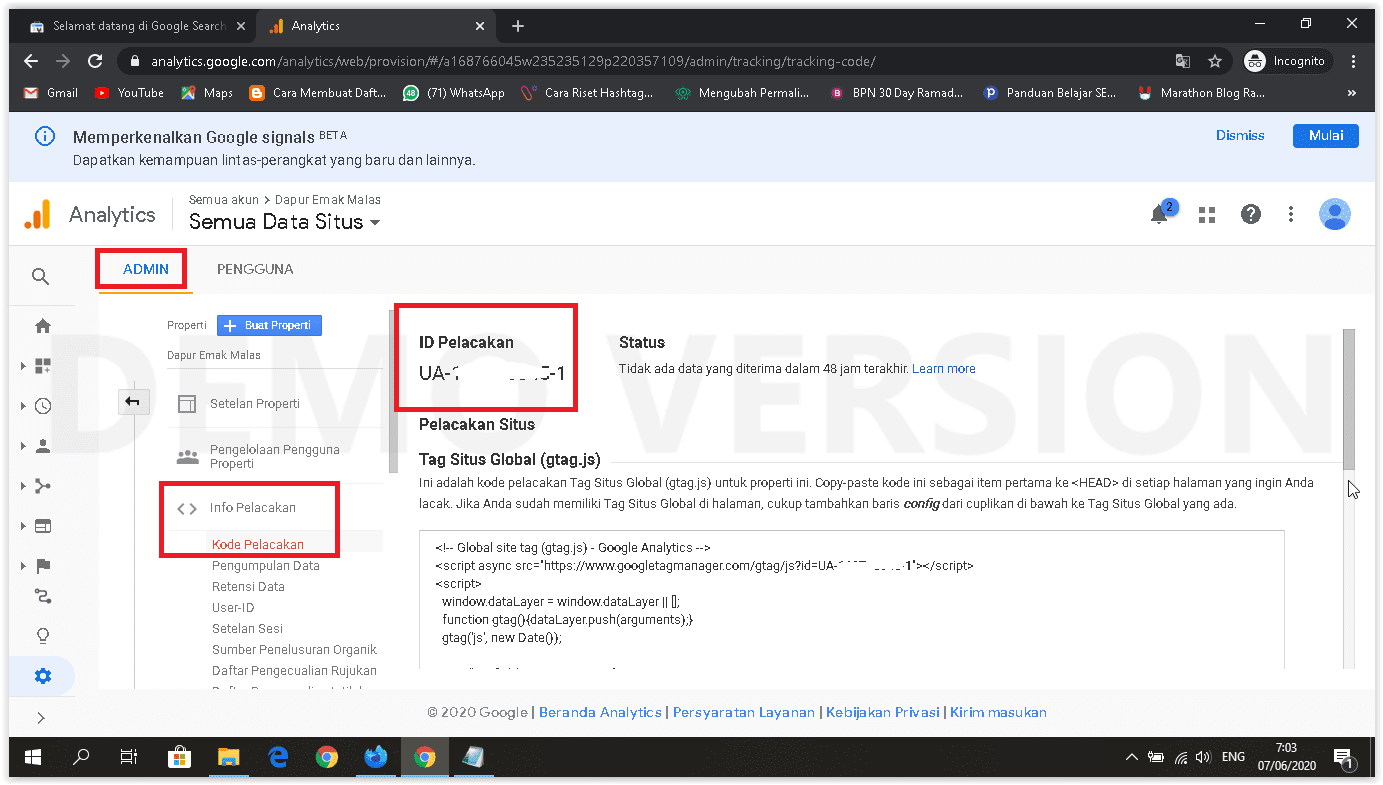This screenshot has width=1383, height=785.
Task: Click the search icon in Analytics sidebar
Action: coord(40,276)
